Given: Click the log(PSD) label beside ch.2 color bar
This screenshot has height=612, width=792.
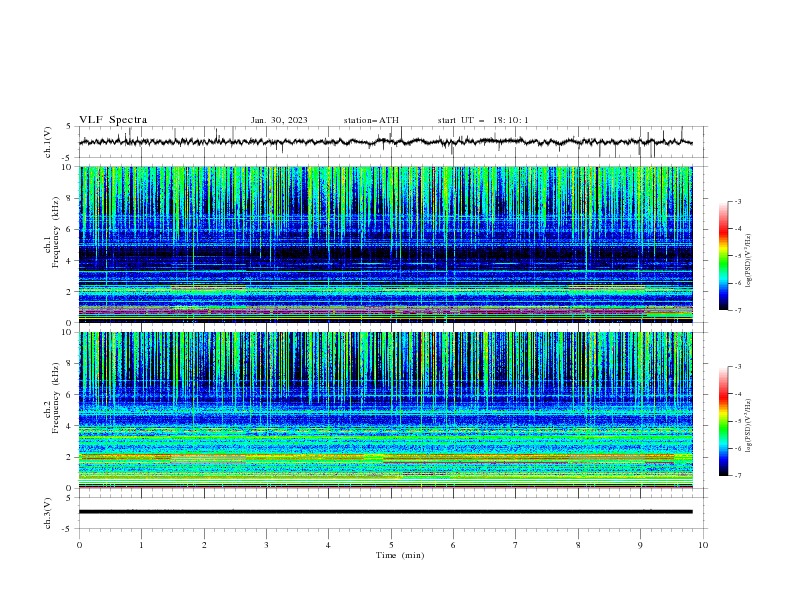Looking at the screenshot, I should 749,426.
